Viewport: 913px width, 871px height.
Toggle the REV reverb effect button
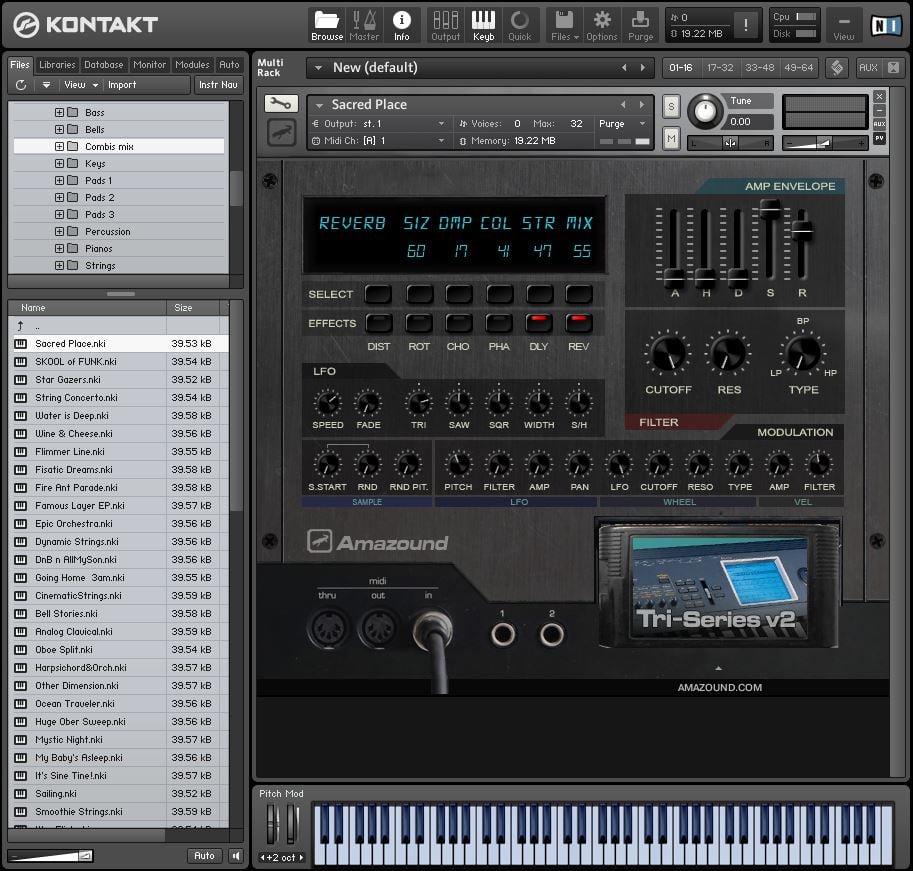[578, 323]
